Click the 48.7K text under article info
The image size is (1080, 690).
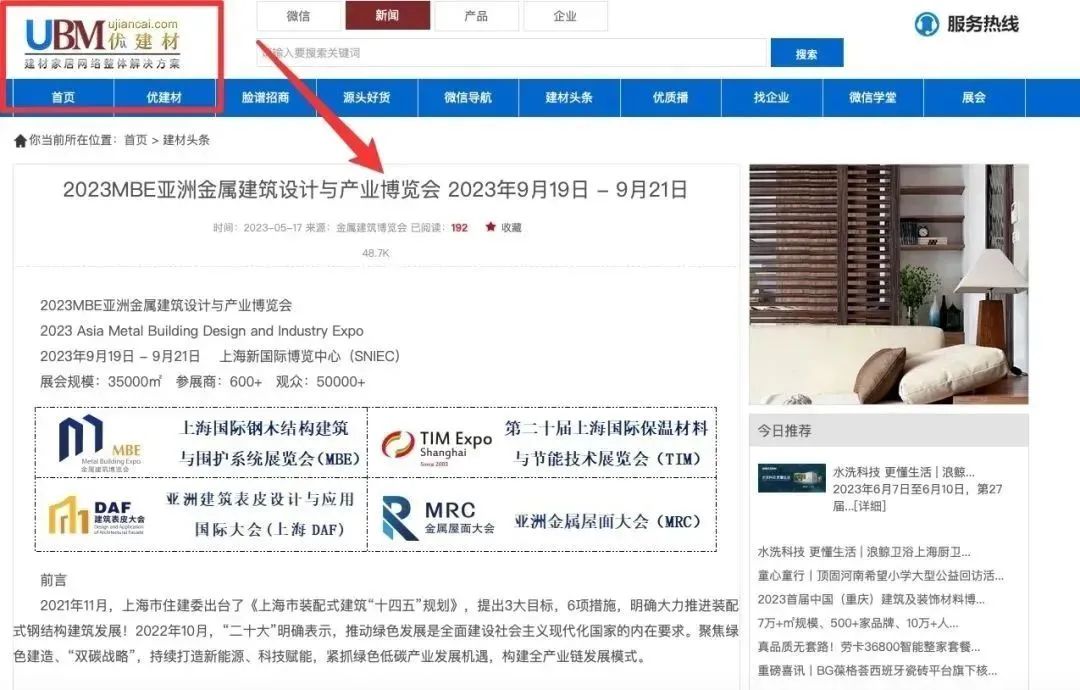pos(376,253)
